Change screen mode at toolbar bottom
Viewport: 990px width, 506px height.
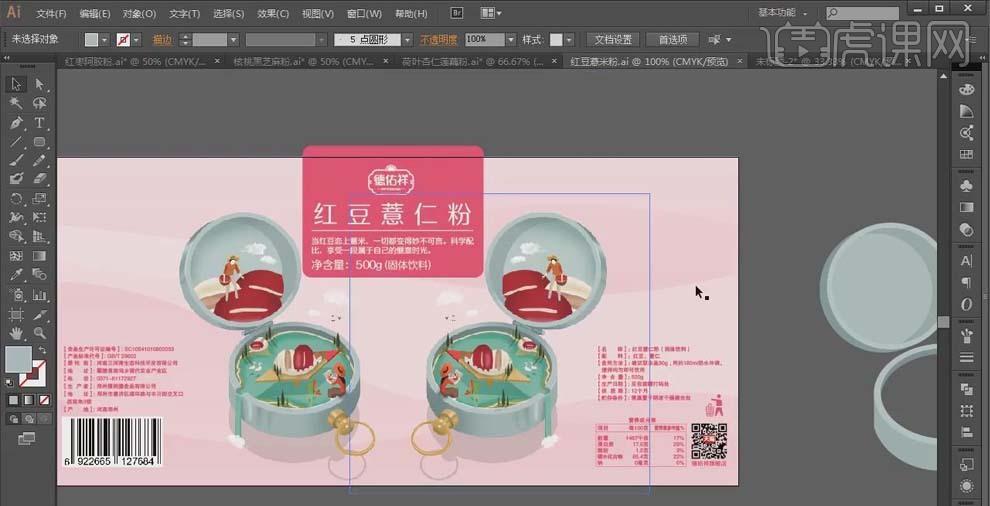[27, 438]
